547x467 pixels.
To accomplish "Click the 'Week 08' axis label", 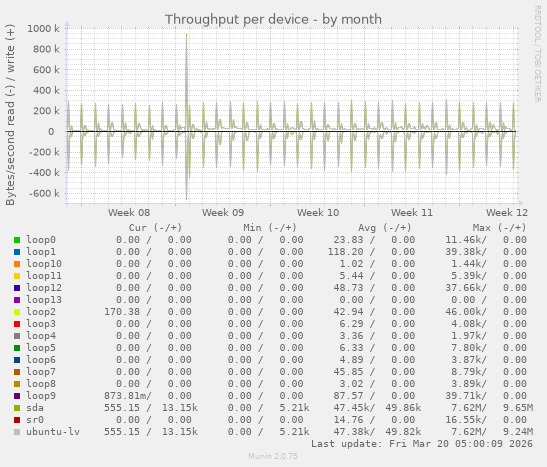I will (129, 213).
